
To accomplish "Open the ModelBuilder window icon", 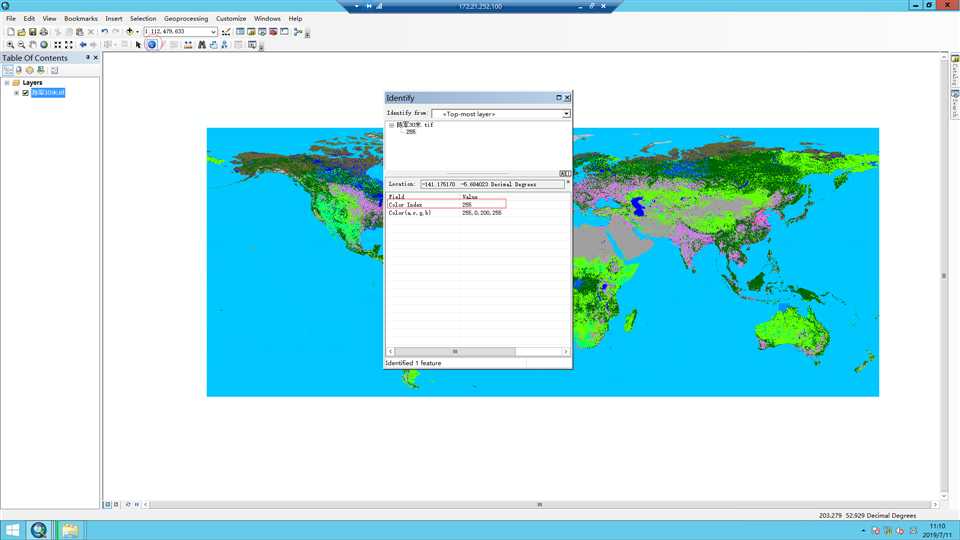I will point(298,32).
